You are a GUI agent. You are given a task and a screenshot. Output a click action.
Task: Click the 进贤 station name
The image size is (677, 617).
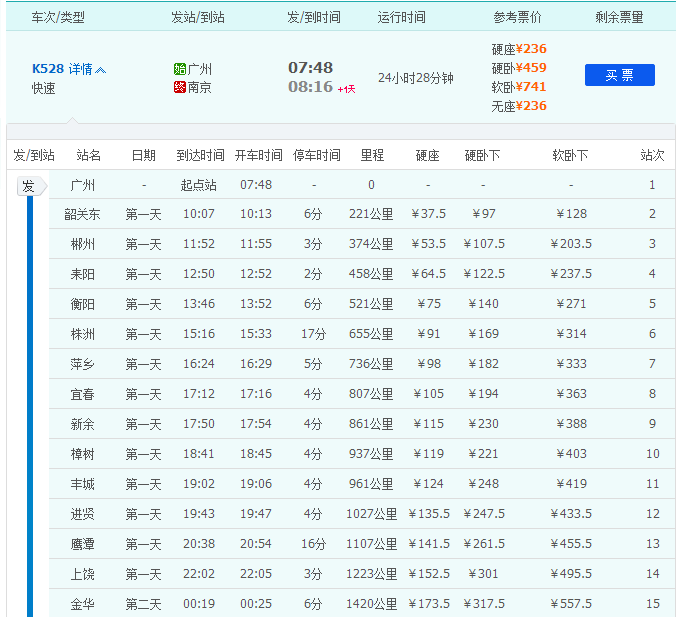[82, 514]
